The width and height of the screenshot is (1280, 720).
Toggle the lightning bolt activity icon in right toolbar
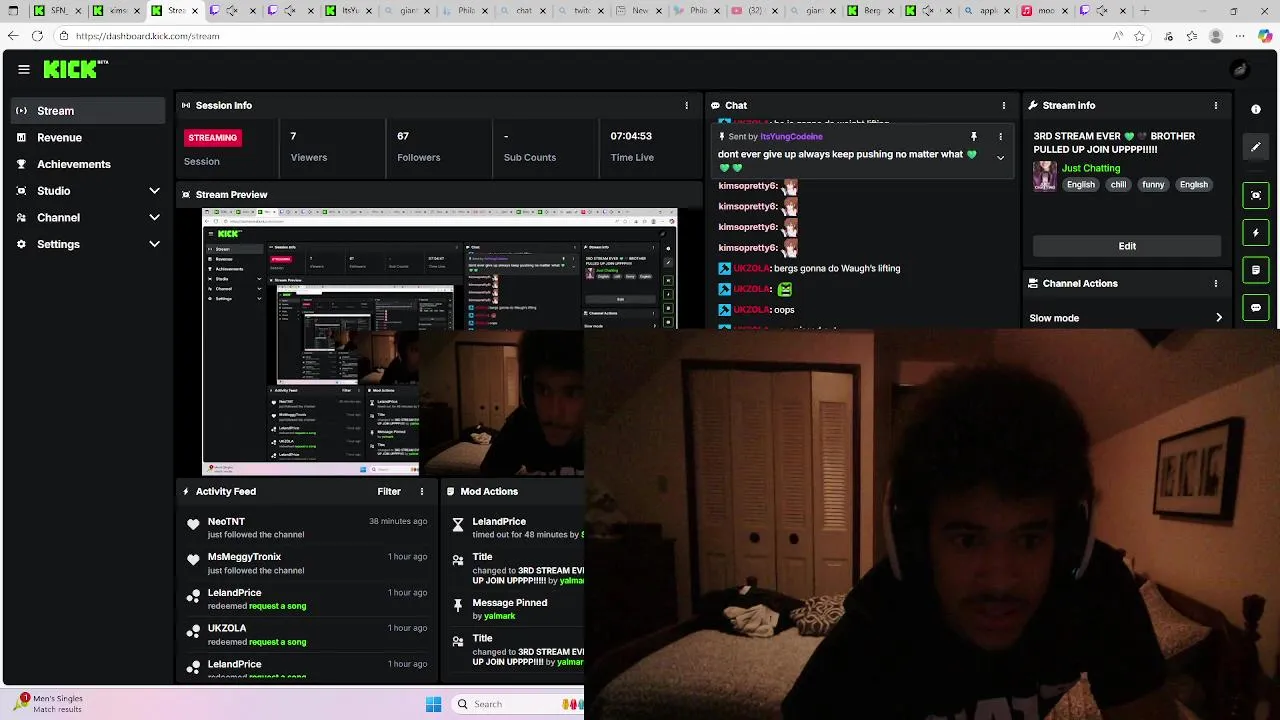(1256, 233)
